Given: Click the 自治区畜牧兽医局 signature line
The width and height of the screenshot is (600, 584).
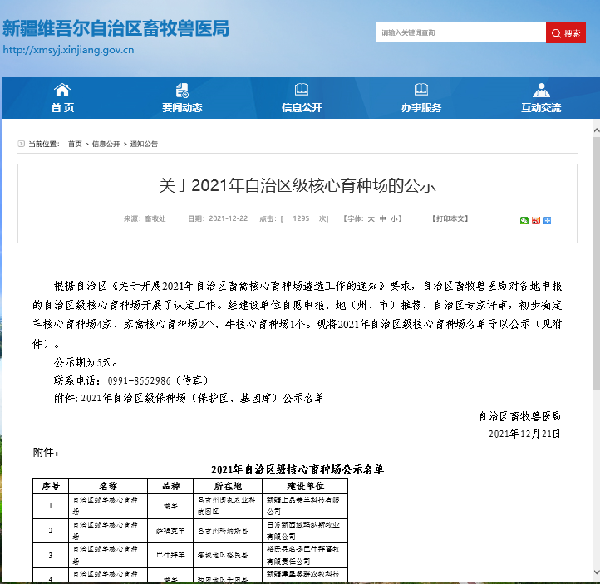Looking at the screenshot, I should point(520,416).
